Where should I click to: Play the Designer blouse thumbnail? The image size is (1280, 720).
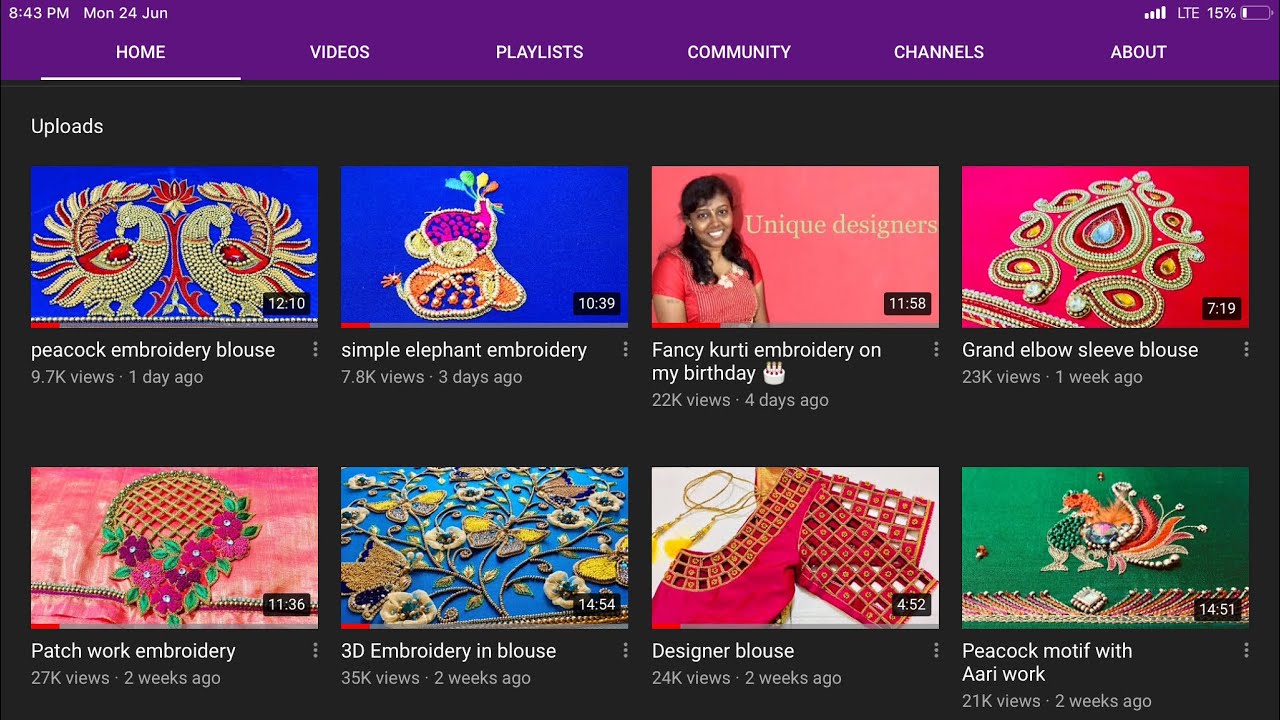click(x=795, y=548)
